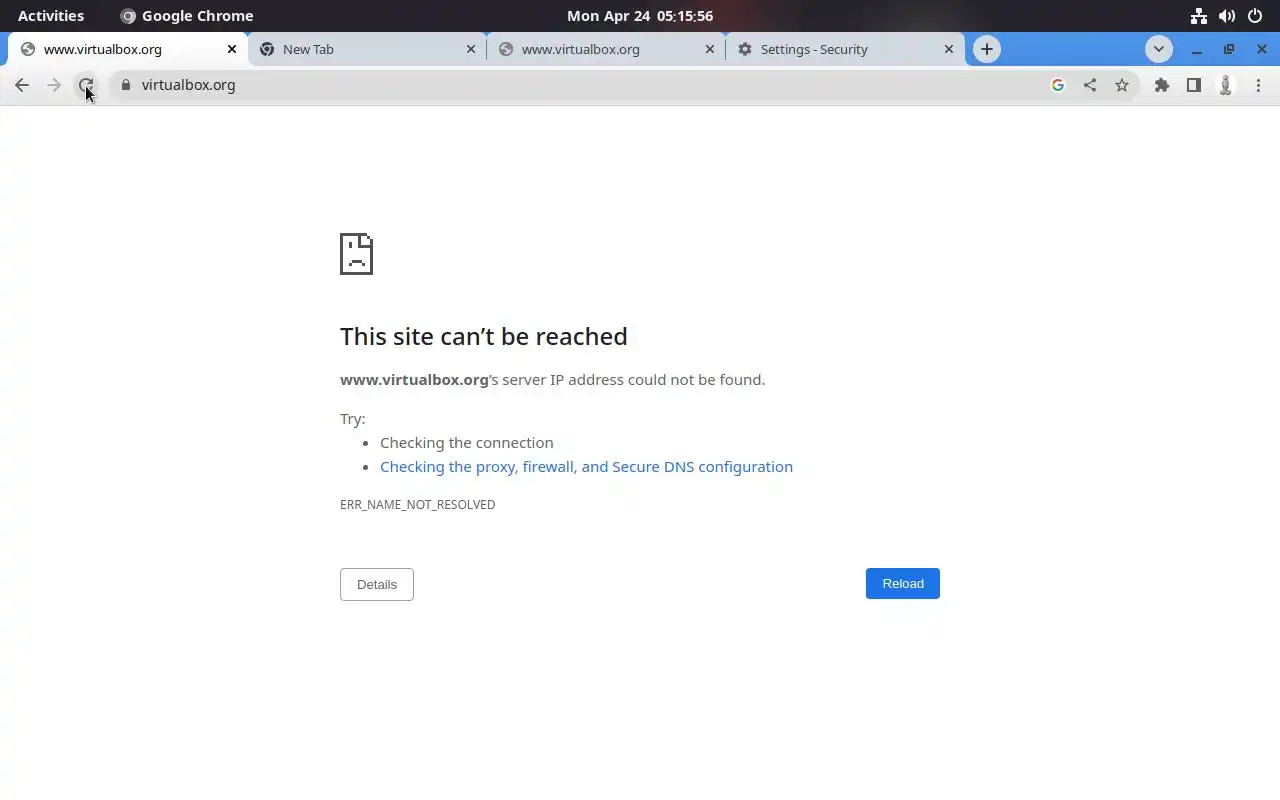Click the Google icon in address bar
Image resolution: width=1280 pixels, height=800 pixels.
click(x=1058, y=85)
